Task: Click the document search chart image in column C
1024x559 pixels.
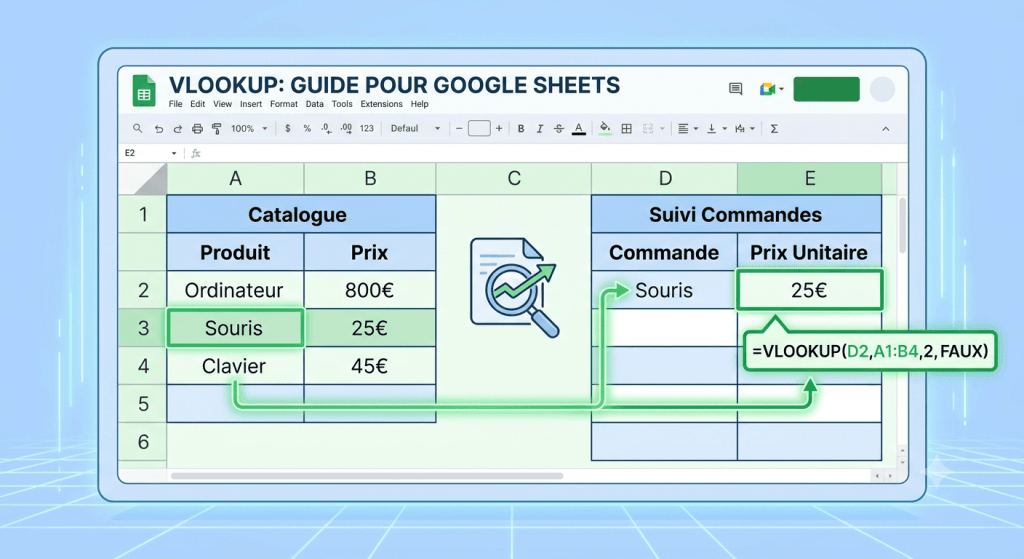Action: pyautogui.click(x=514, y=287)
